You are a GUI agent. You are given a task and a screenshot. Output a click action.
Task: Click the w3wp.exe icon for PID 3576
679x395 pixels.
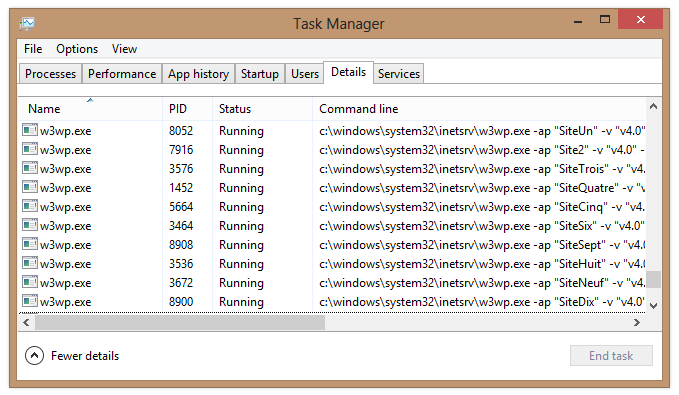coord(30,168)
